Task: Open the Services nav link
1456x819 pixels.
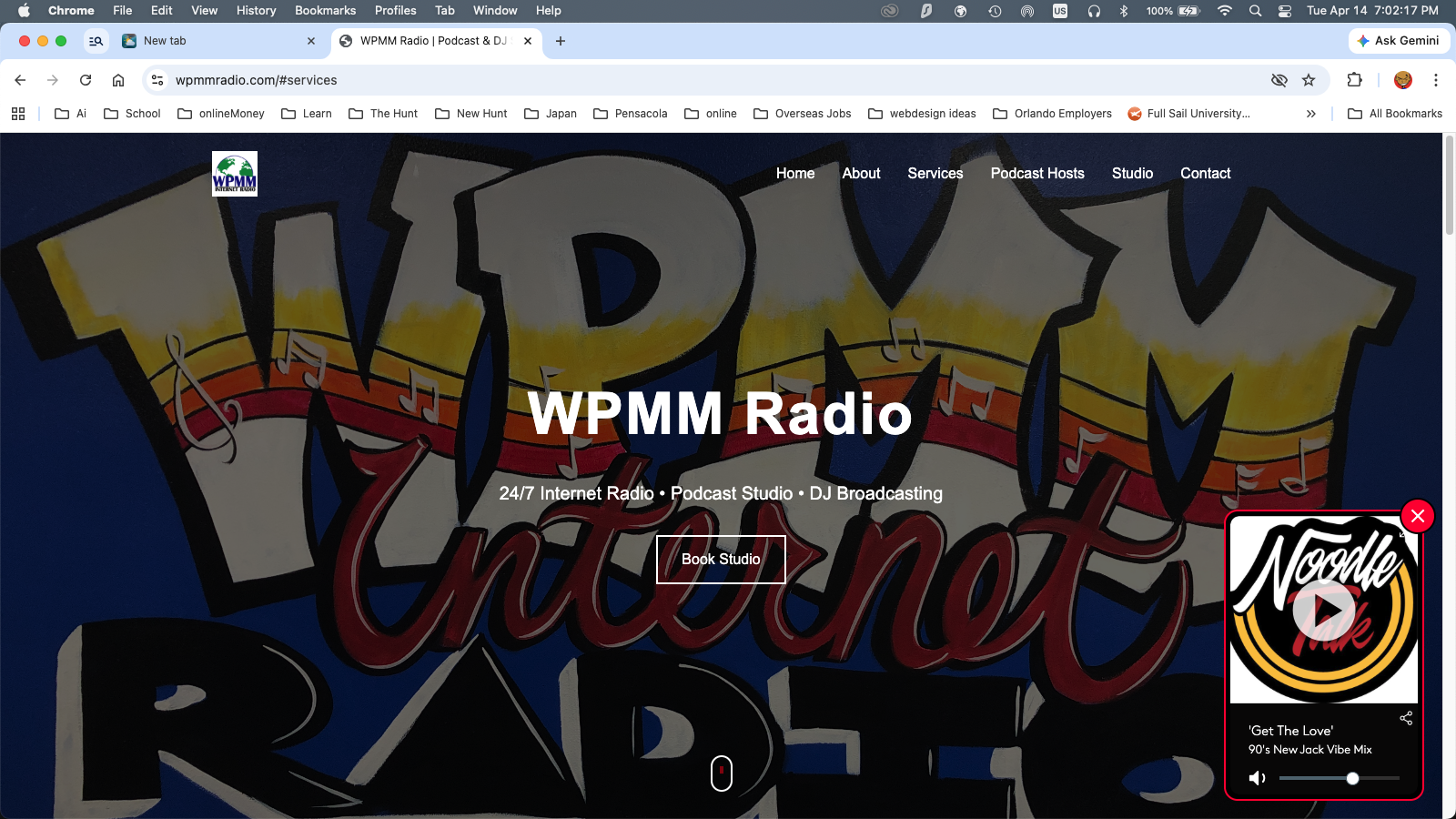Action: (x=935, y=174)
